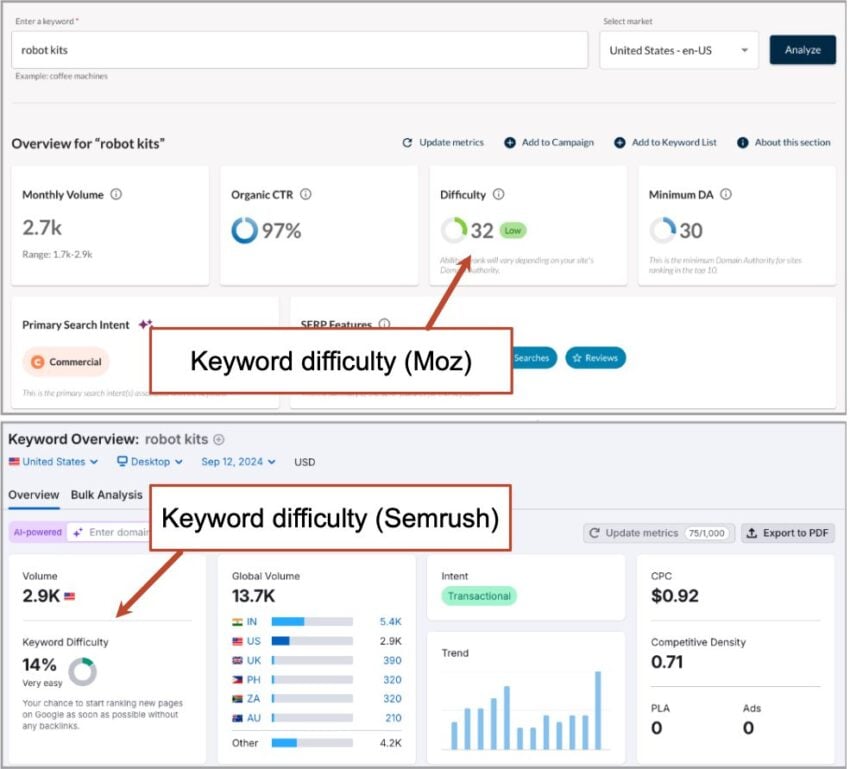Click the tallest bar in Trend chart
The image size is (850, 769).
(598, 710)
